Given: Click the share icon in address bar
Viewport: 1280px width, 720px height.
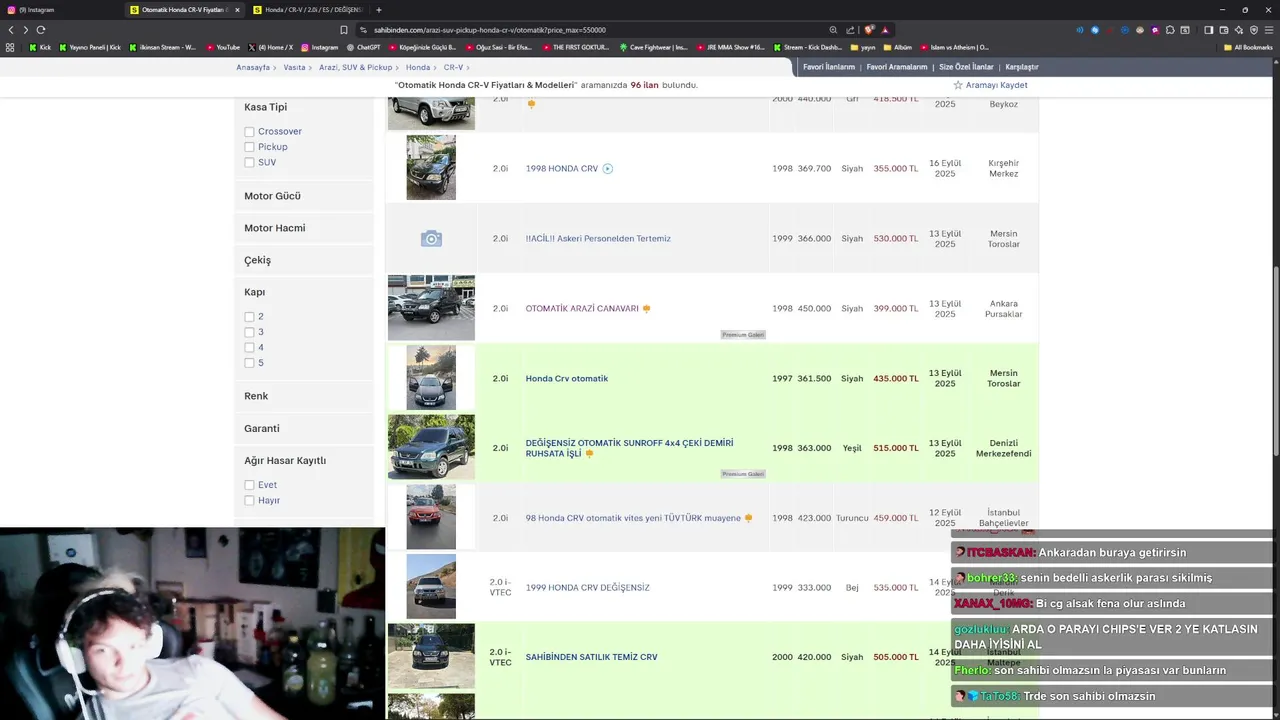Looking at the screenshot, I should (850, 30).
